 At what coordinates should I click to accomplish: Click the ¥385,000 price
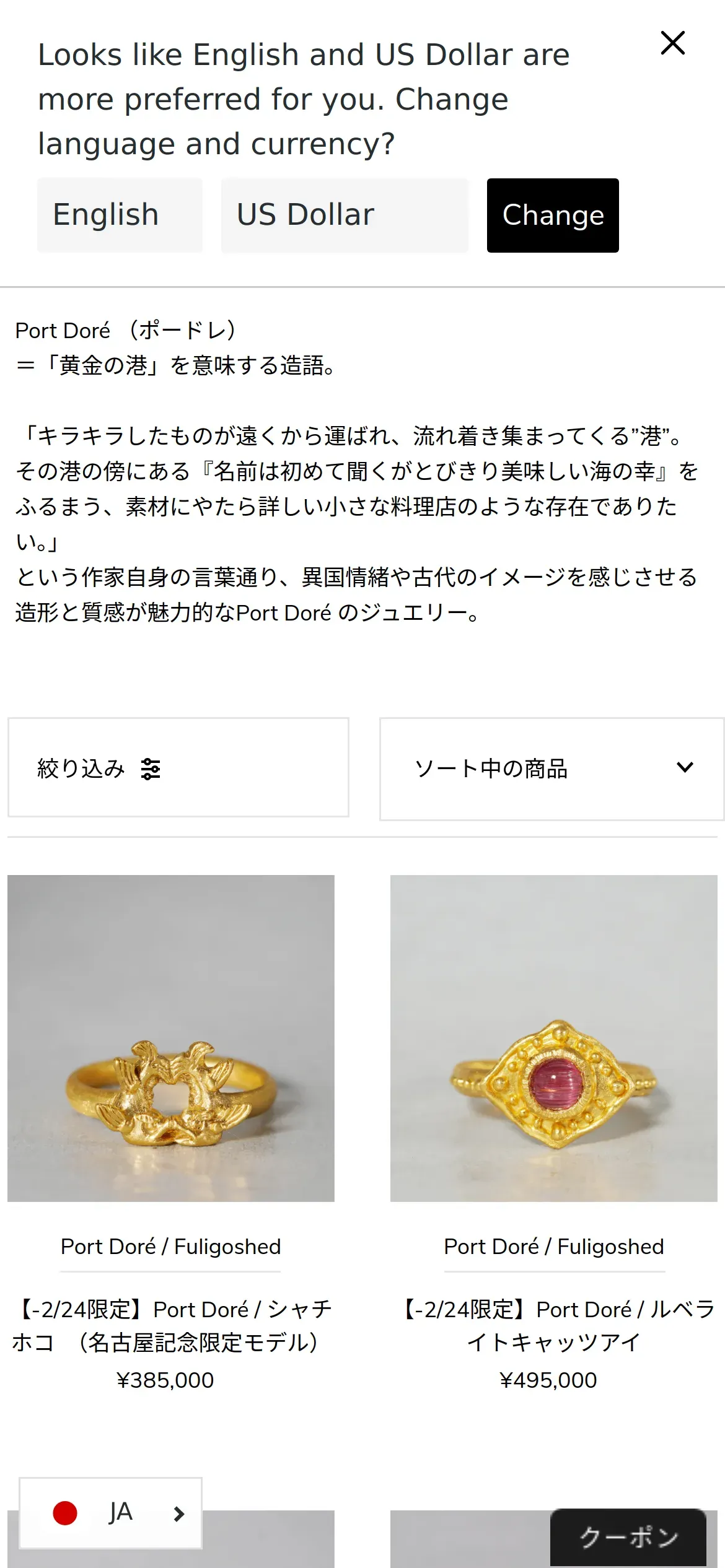coord(165,1380)
